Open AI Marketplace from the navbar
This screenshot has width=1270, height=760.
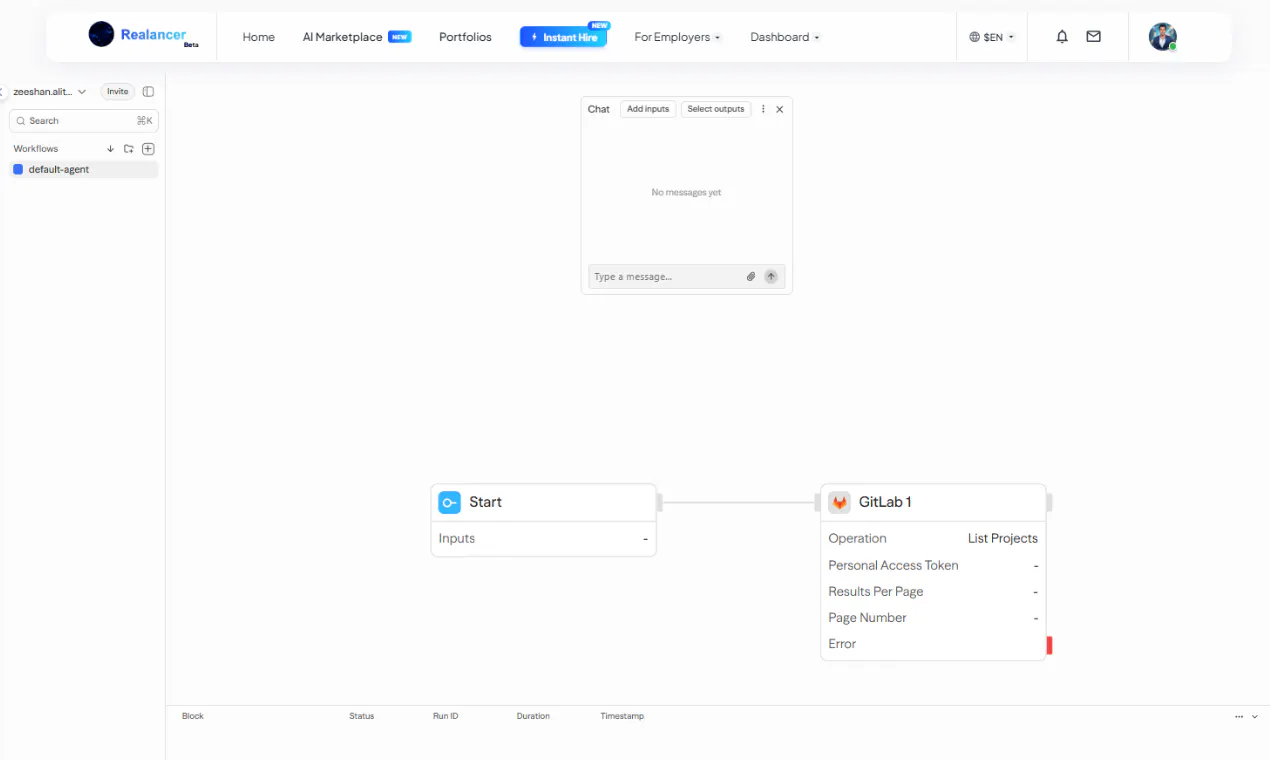(x=356, y=37)
